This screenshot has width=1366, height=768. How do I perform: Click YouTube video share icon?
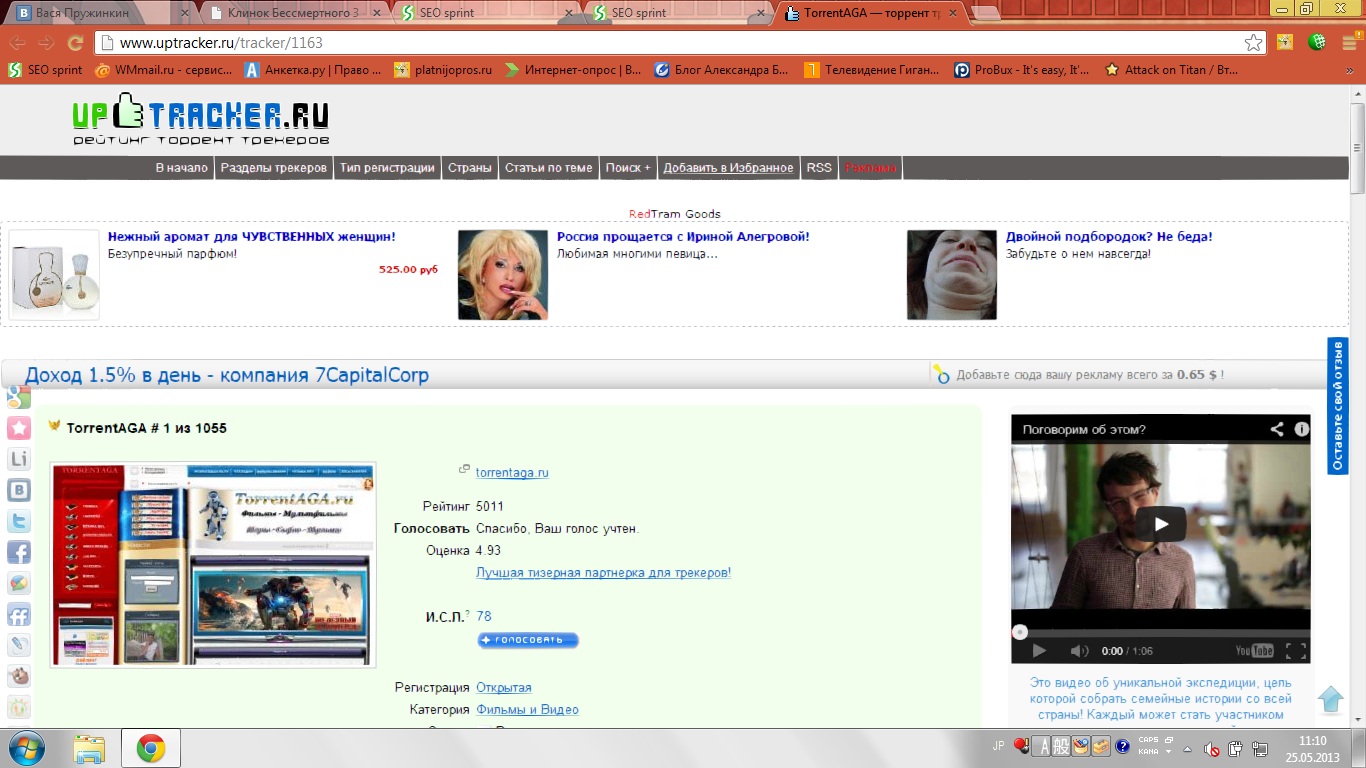(x=1277, y=429)
